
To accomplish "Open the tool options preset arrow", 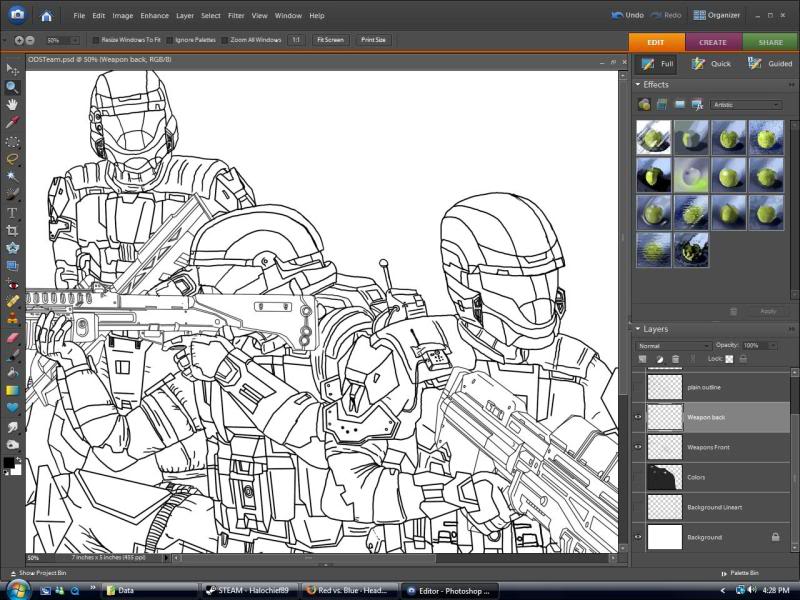I will (x=4, y=40).
